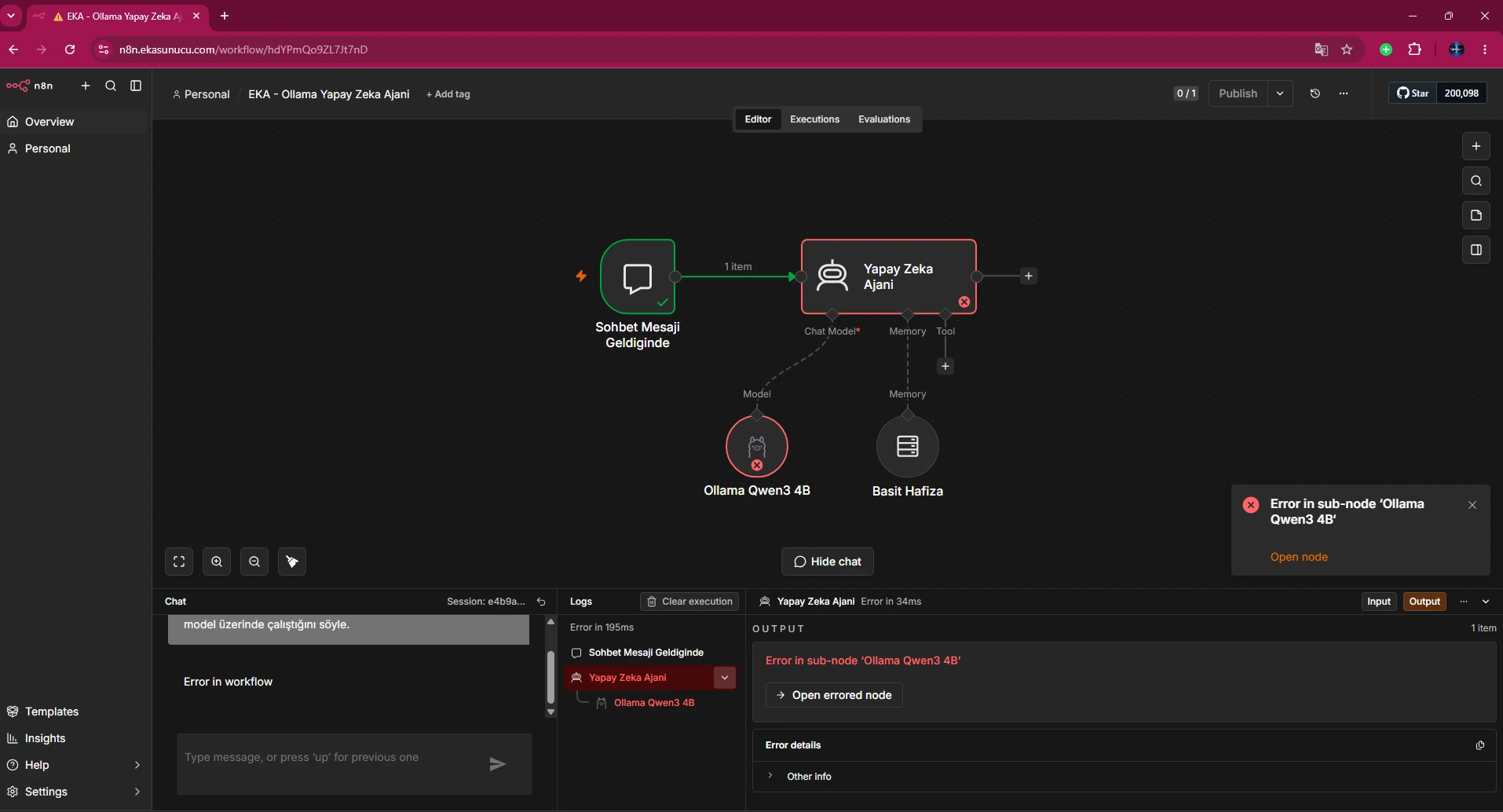Zoom out on the canvas
The image size is (1503, 812).
pos(254,561)
